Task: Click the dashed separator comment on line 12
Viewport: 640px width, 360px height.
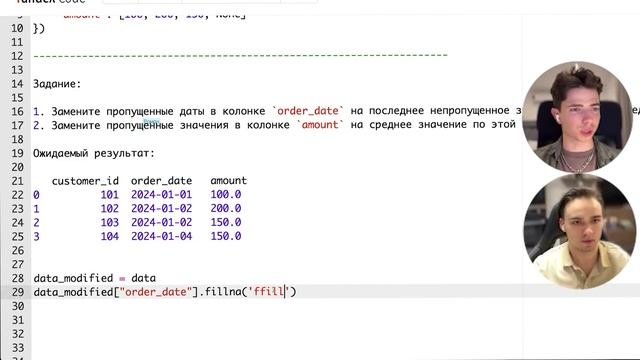Action: (x=240, y=56)
